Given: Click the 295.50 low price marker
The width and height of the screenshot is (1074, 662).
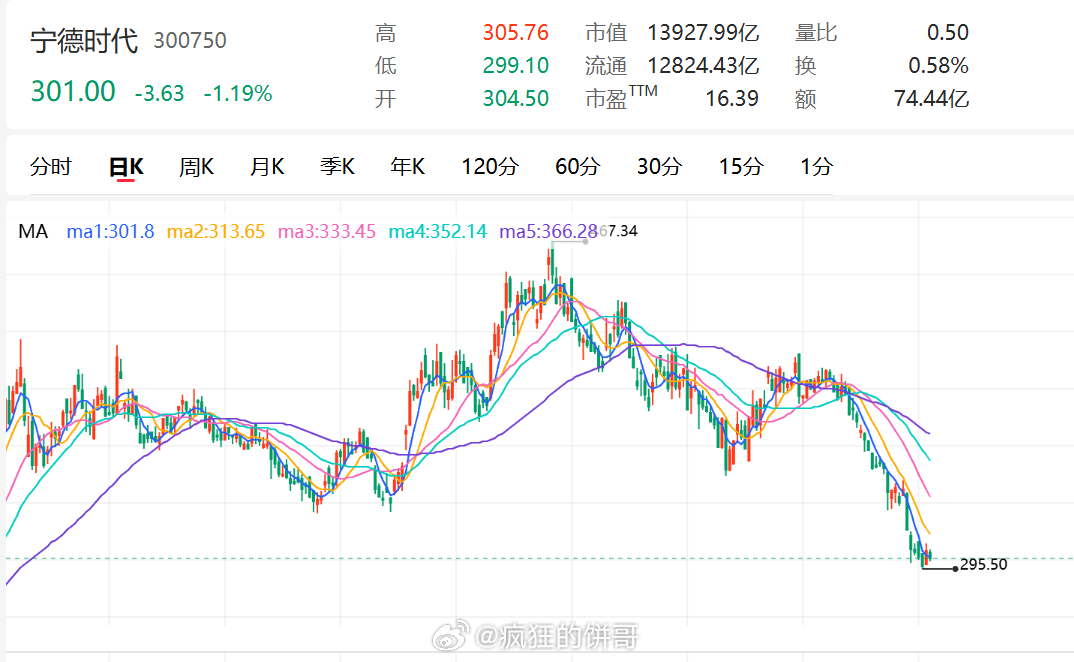Looking at the screenshot, I should pos(984,565).
